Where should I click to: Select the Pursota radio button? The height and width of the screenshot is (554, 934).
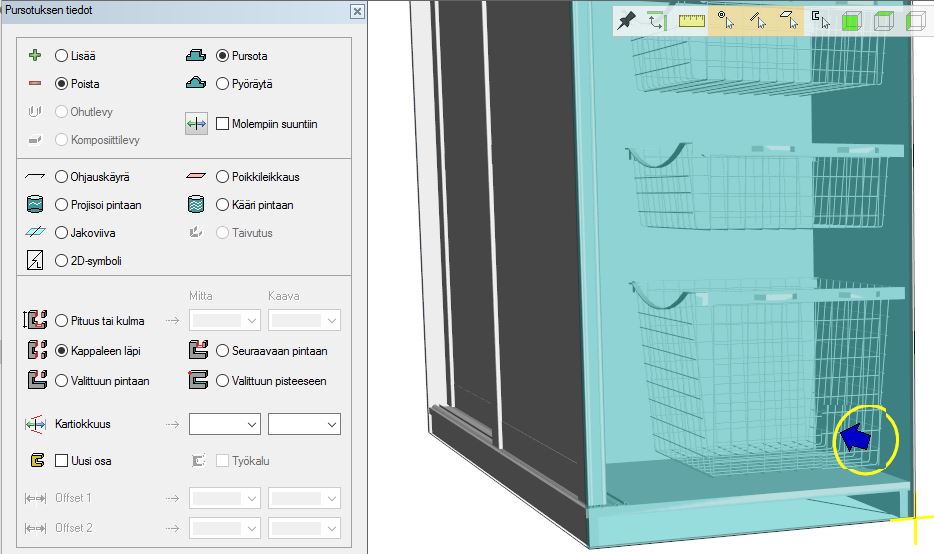click(222, 55)
